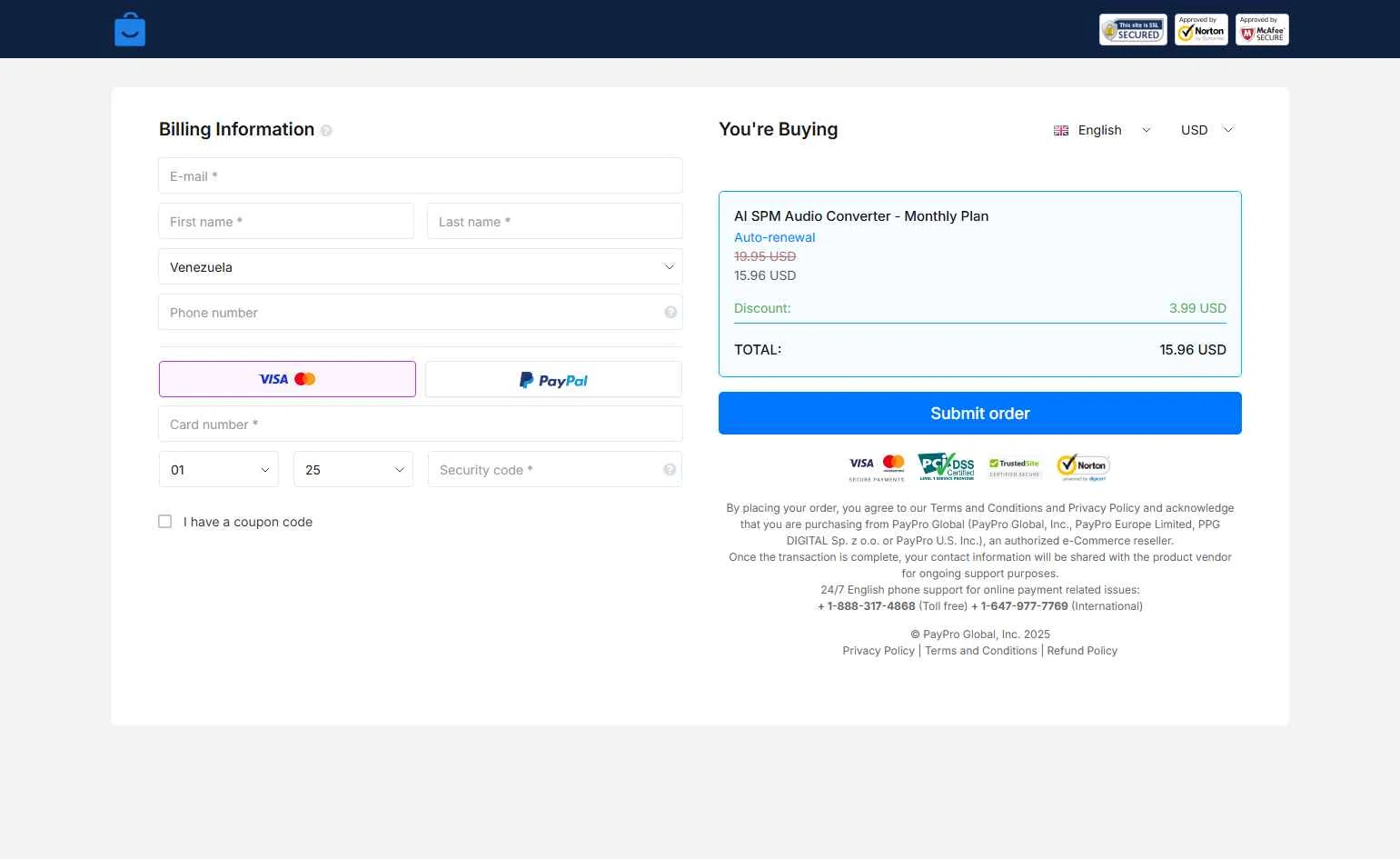Click the struck-through 19.95 USD price
The image size is (1400, 859).
tap(765, 256)
